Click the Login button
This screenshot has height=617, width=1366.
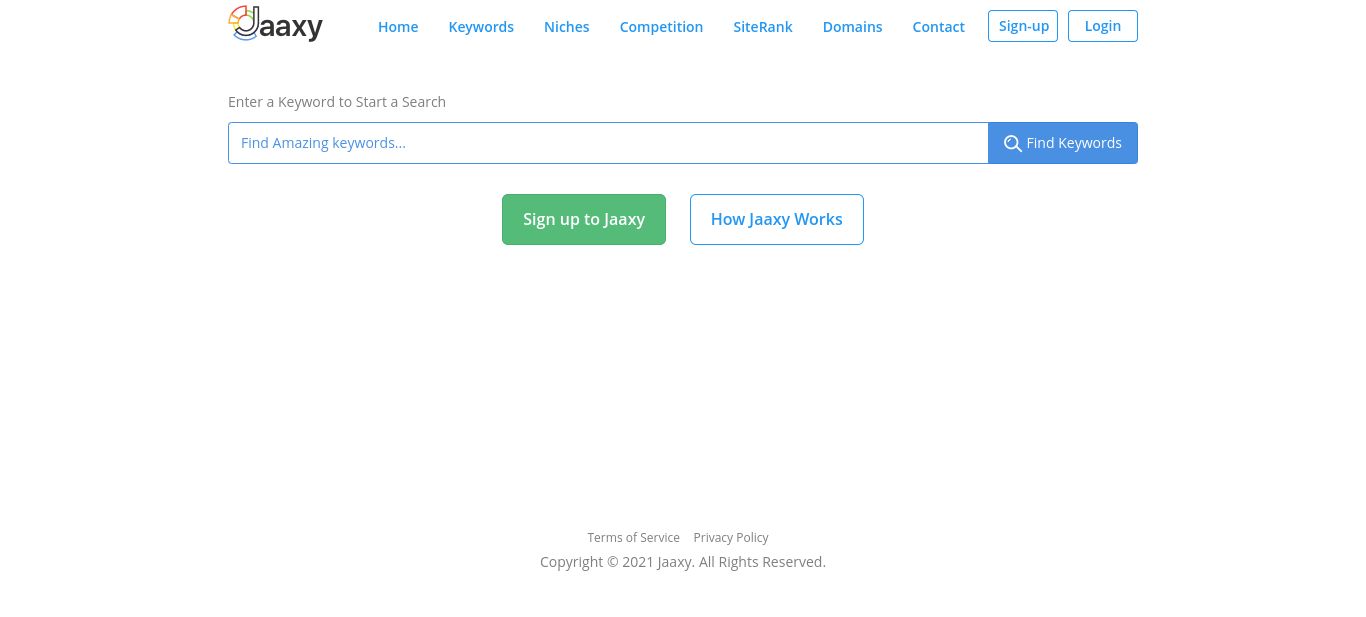(1103, 26)
